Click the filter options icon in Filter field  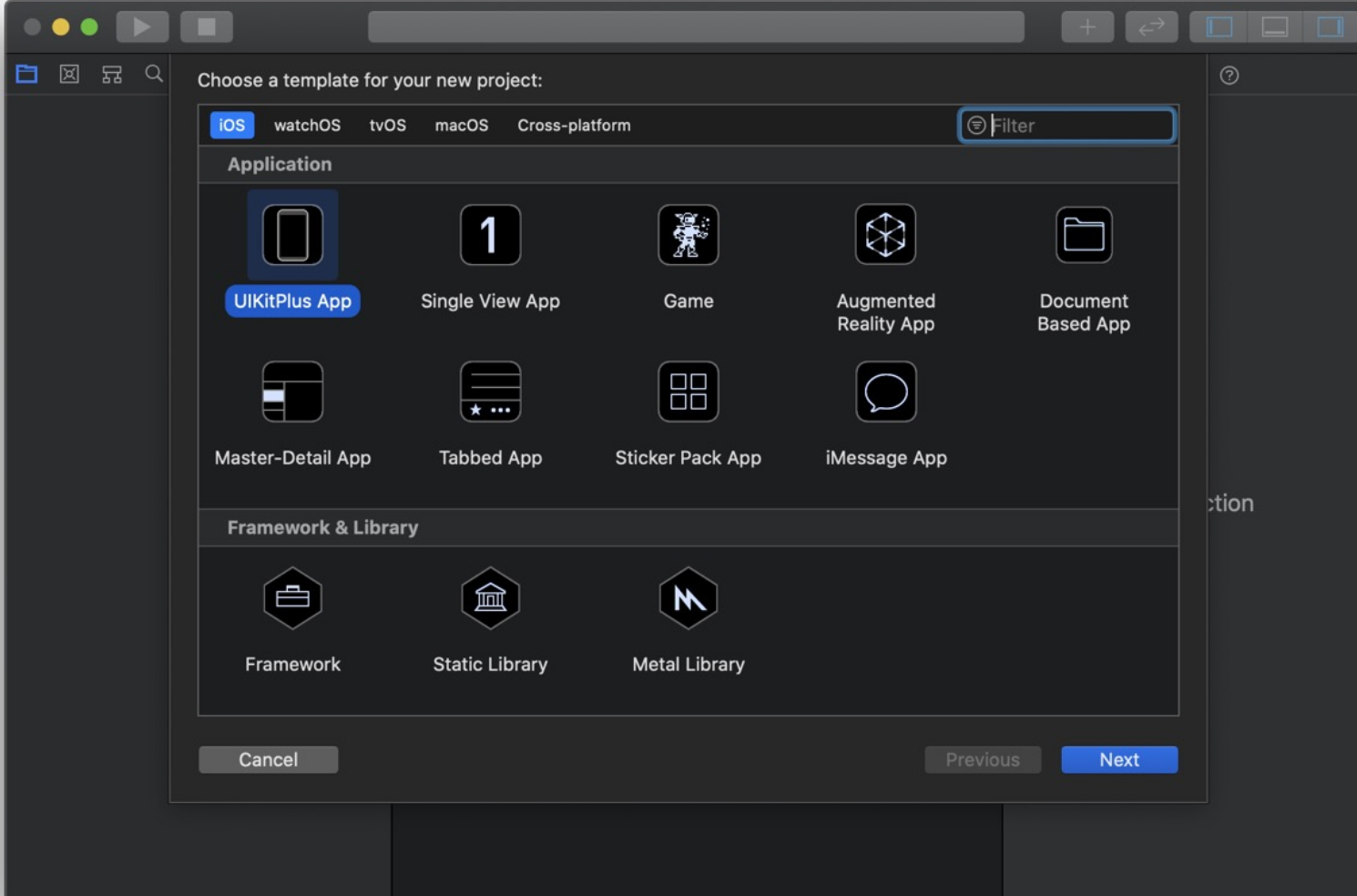[976, 126]
